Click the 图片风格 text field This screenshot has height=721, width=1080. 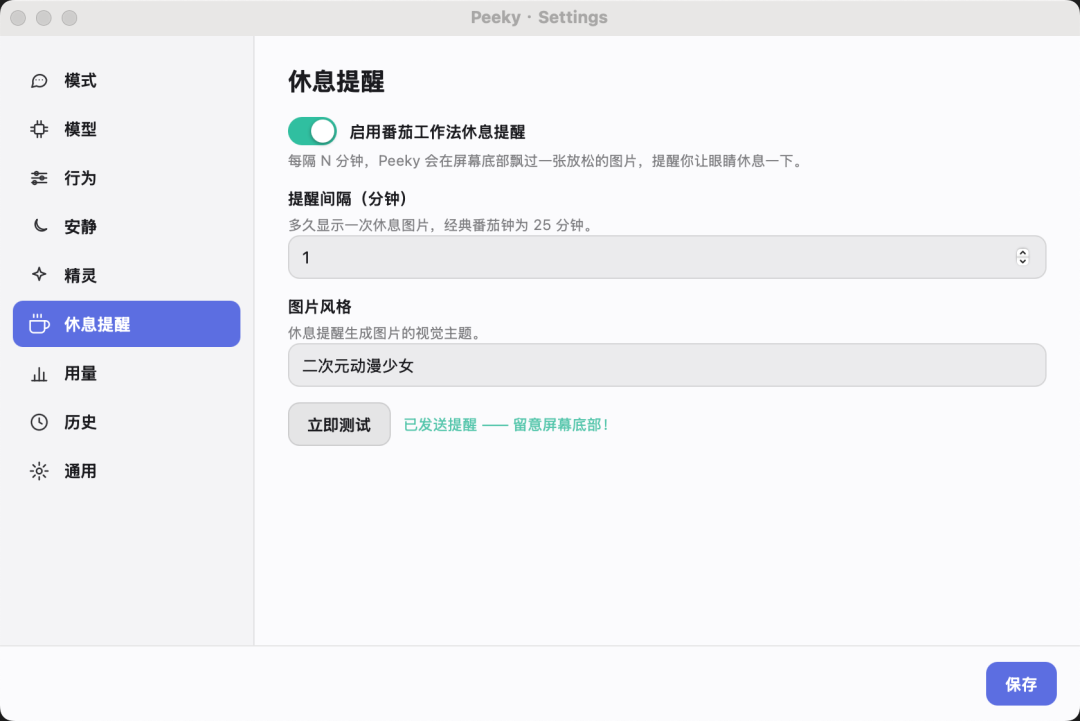tap(667, 365)
